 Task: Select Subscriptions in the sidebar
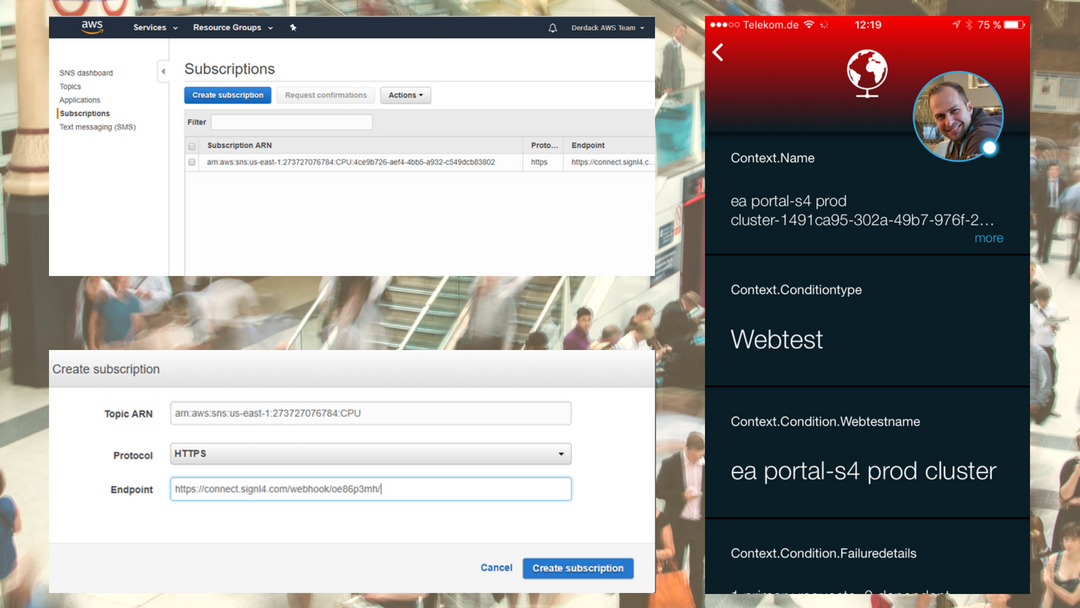tap(85, 114)
